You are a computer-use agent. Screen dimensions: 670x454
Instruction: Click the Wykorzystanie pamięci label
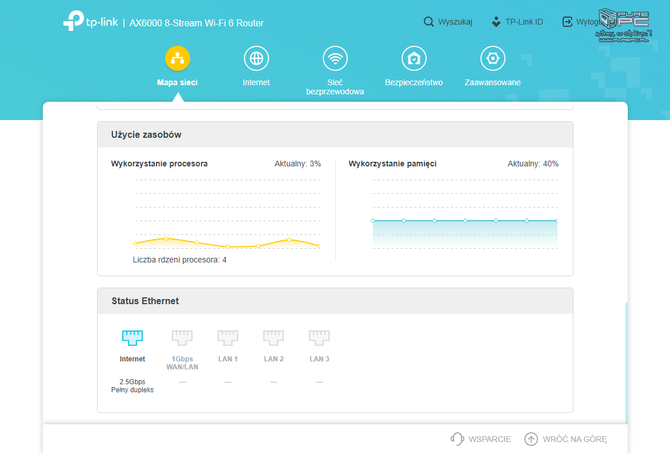pyautogui.click(x=393, y=164)
